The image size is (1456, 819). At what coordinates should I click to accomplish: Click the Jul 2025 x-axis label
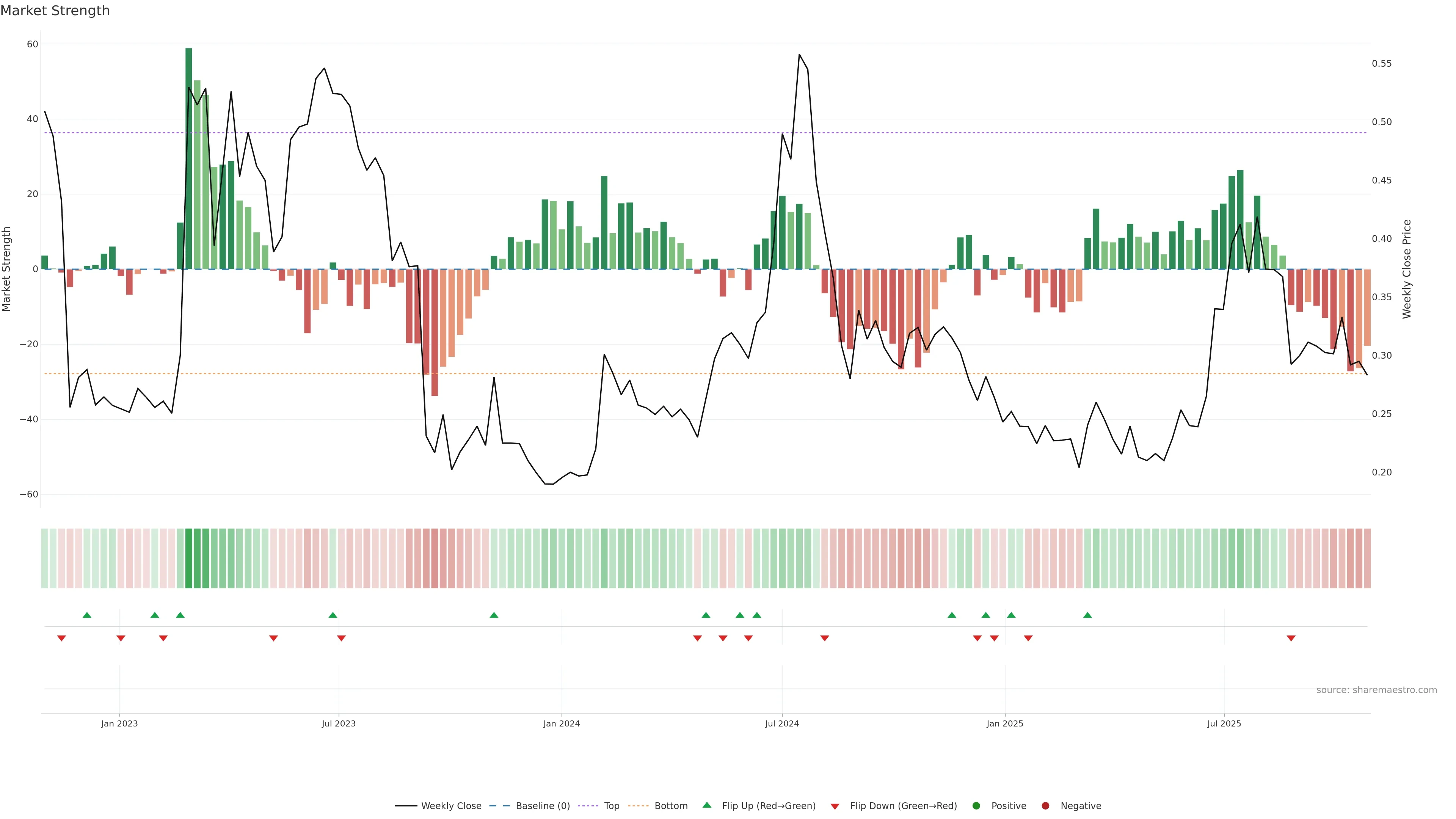click(x=1224, y=723)
